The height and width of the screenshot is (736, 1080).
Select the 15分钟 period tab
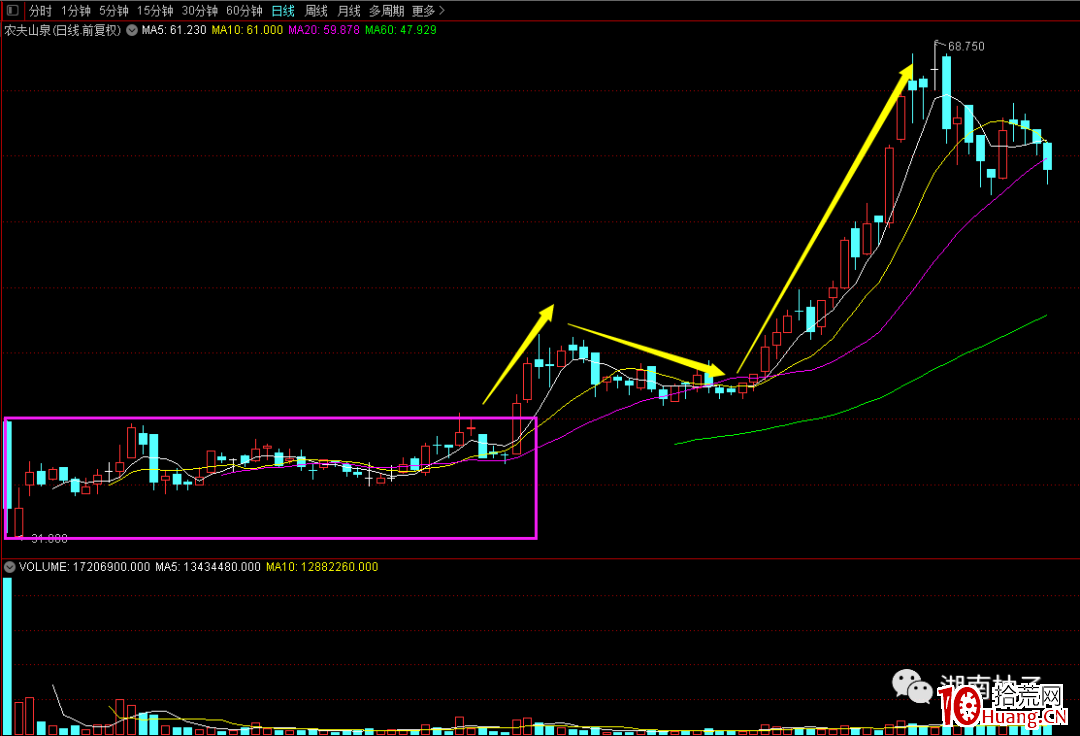click(155, 11)
